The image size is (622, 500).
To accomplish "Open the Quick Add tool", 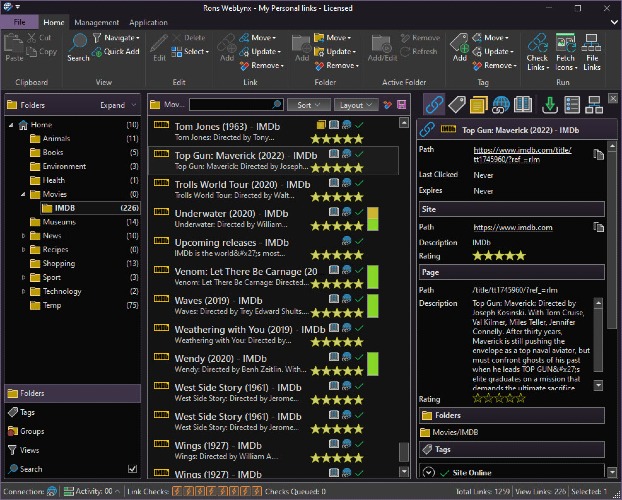I will [x=116, y=52].
